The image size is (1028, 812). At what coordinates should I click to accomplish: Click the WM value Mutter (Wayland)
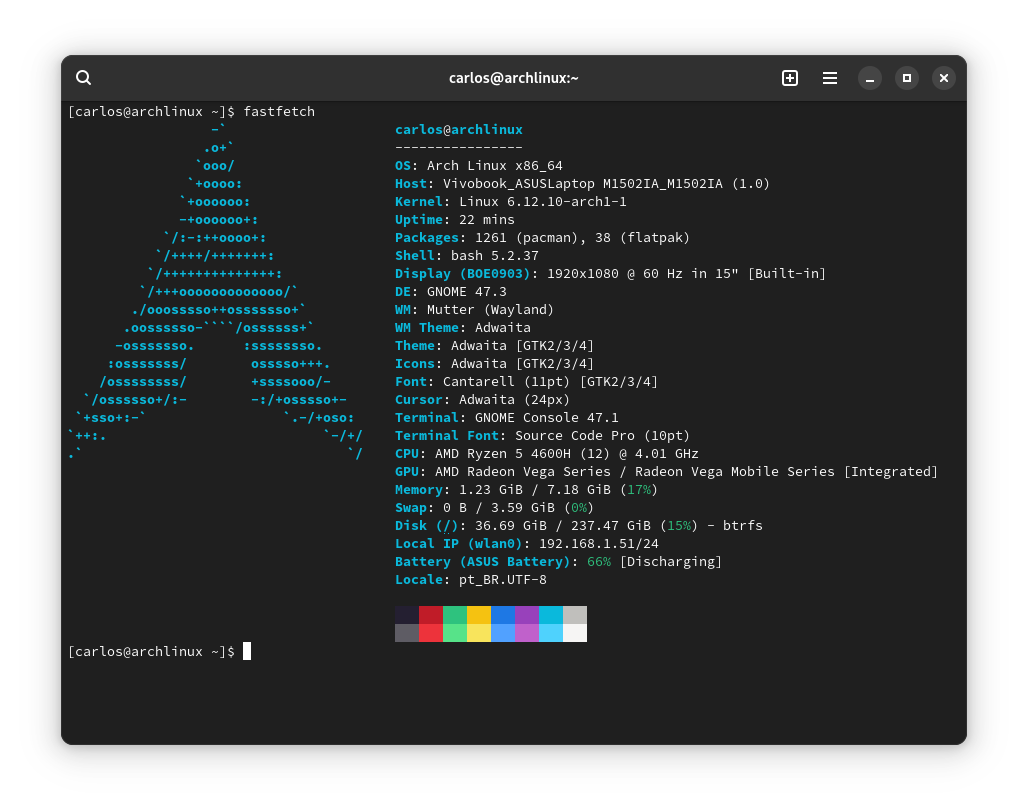(490, 310)
